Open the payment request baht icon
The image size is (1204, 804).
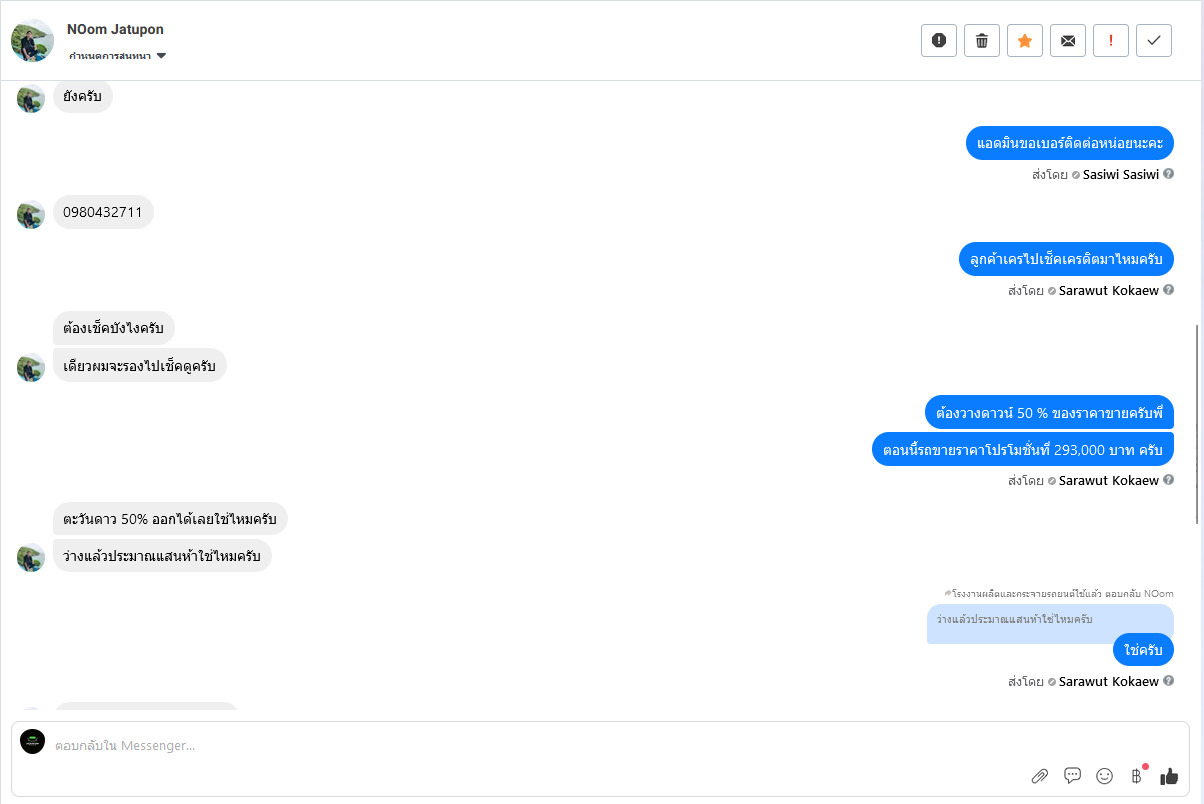coord(1136,776)
